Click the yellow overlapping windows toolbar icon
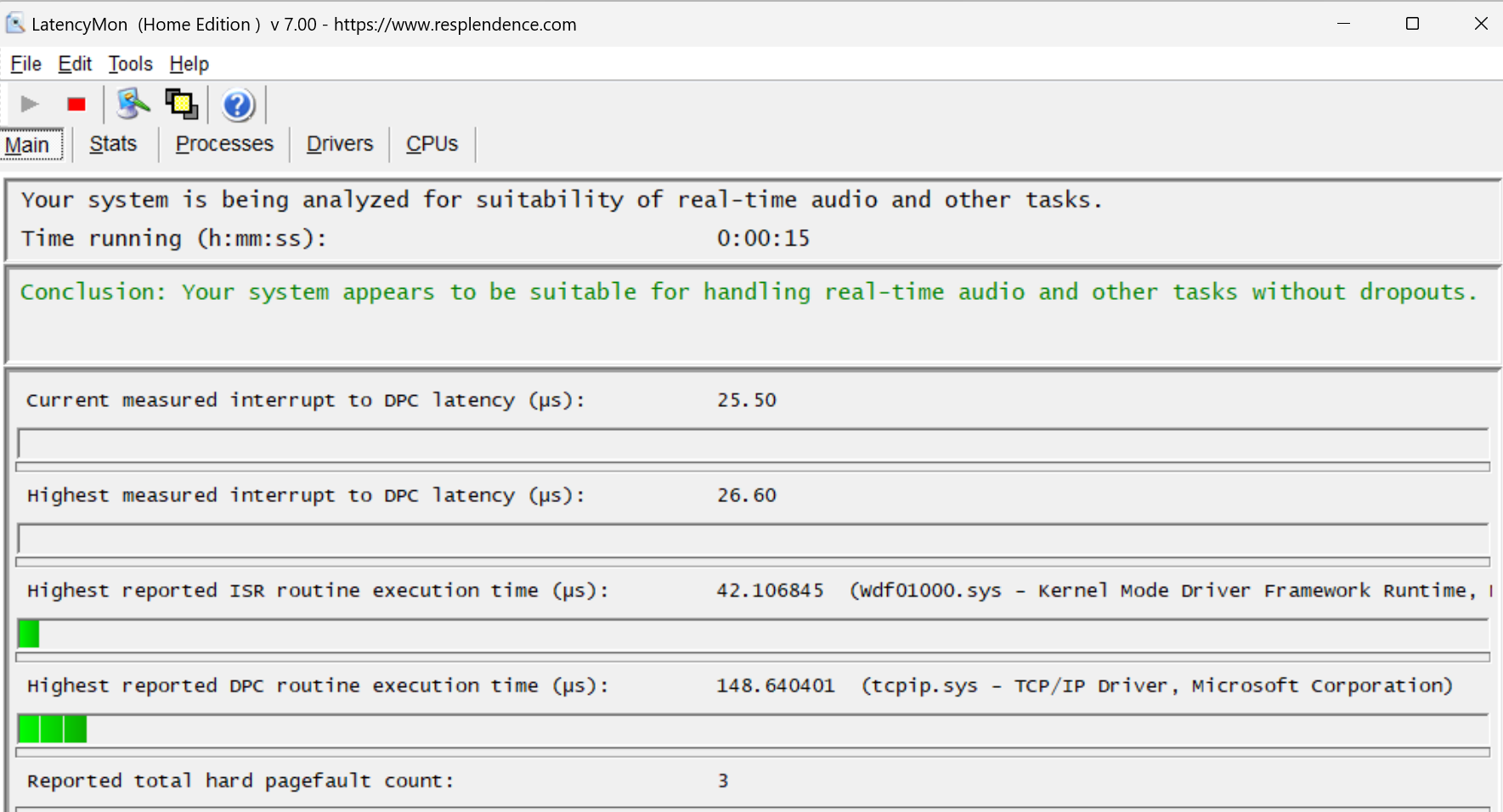The height and width of the screenshot is (812, 1503). pos(181,104)
